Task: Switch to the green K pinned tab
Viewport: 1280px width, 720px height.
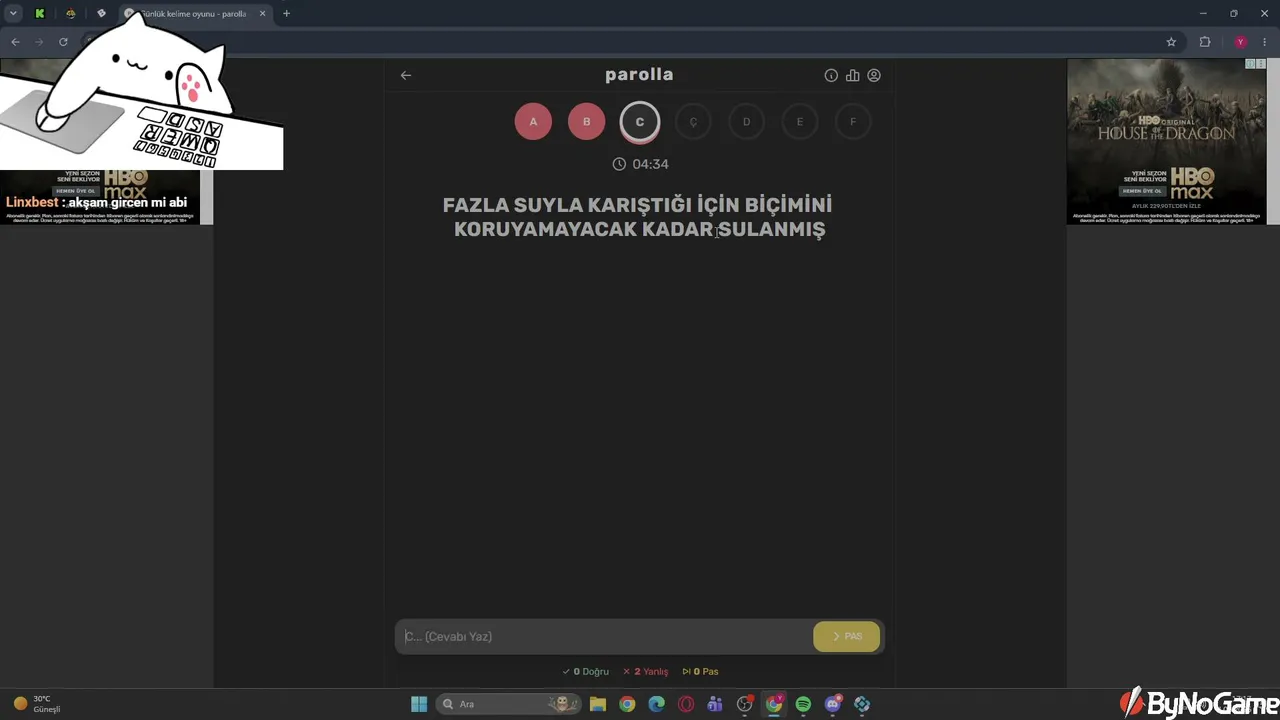Action: [40, 13]
